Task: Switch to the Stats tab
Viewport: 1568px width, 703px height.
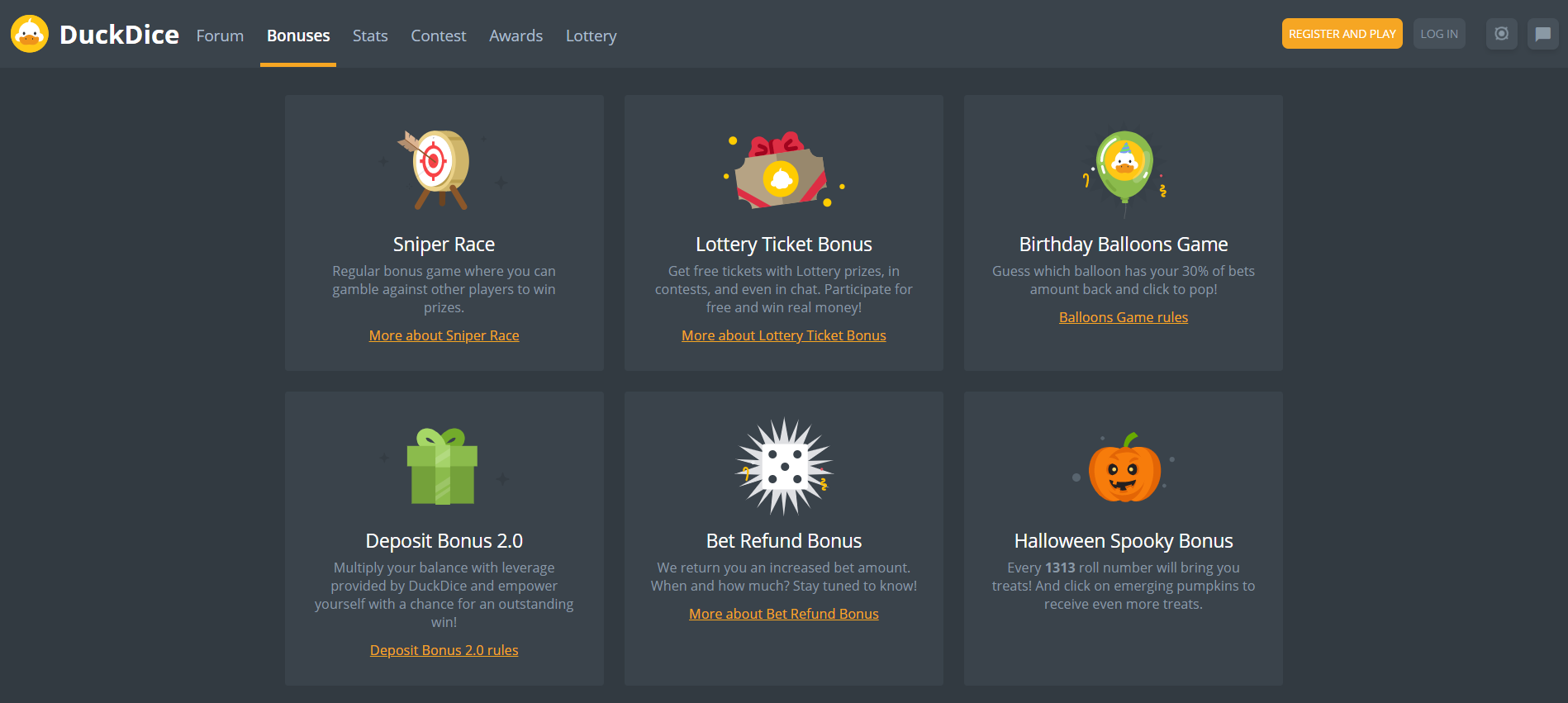Action: 370,36
